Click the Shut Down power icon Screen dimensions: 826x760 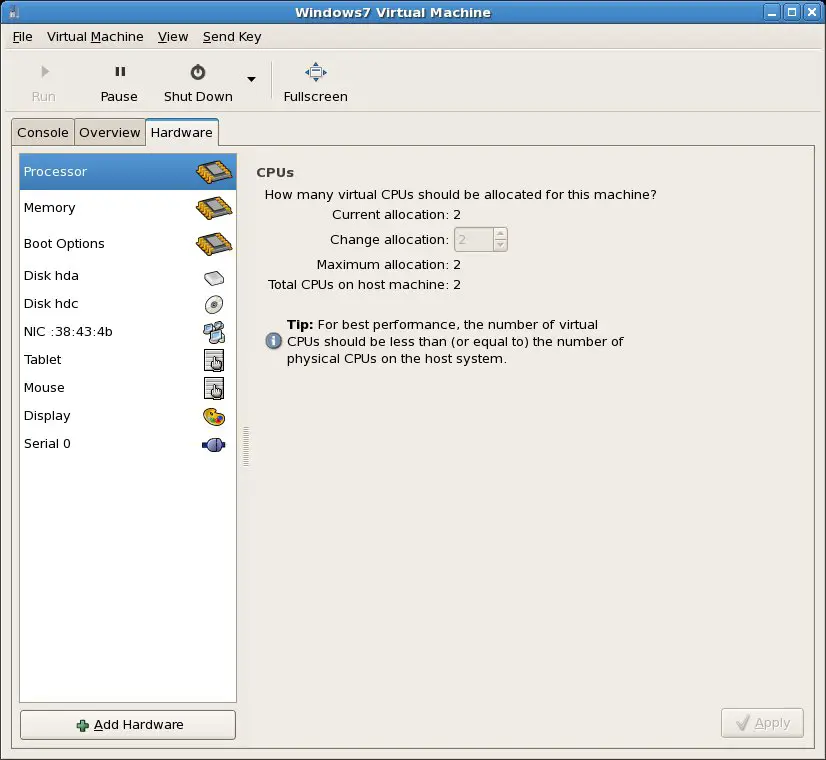pos(198,72)
